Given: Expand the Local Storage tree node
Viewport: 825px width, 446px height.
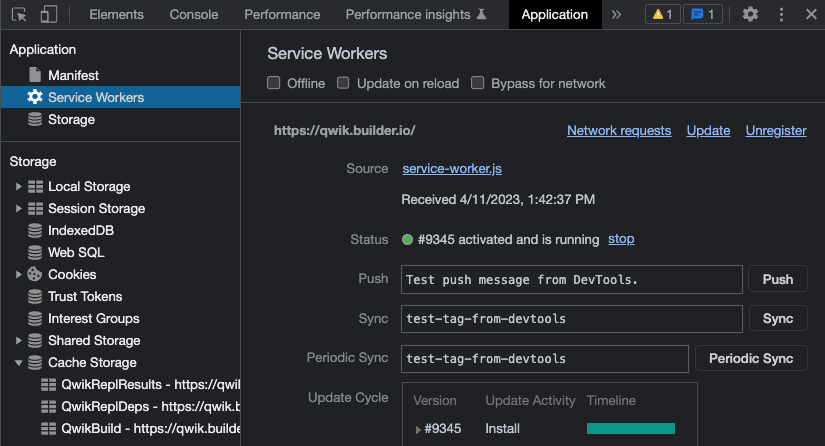Looking at the screenshot, I should pos(18,187).
